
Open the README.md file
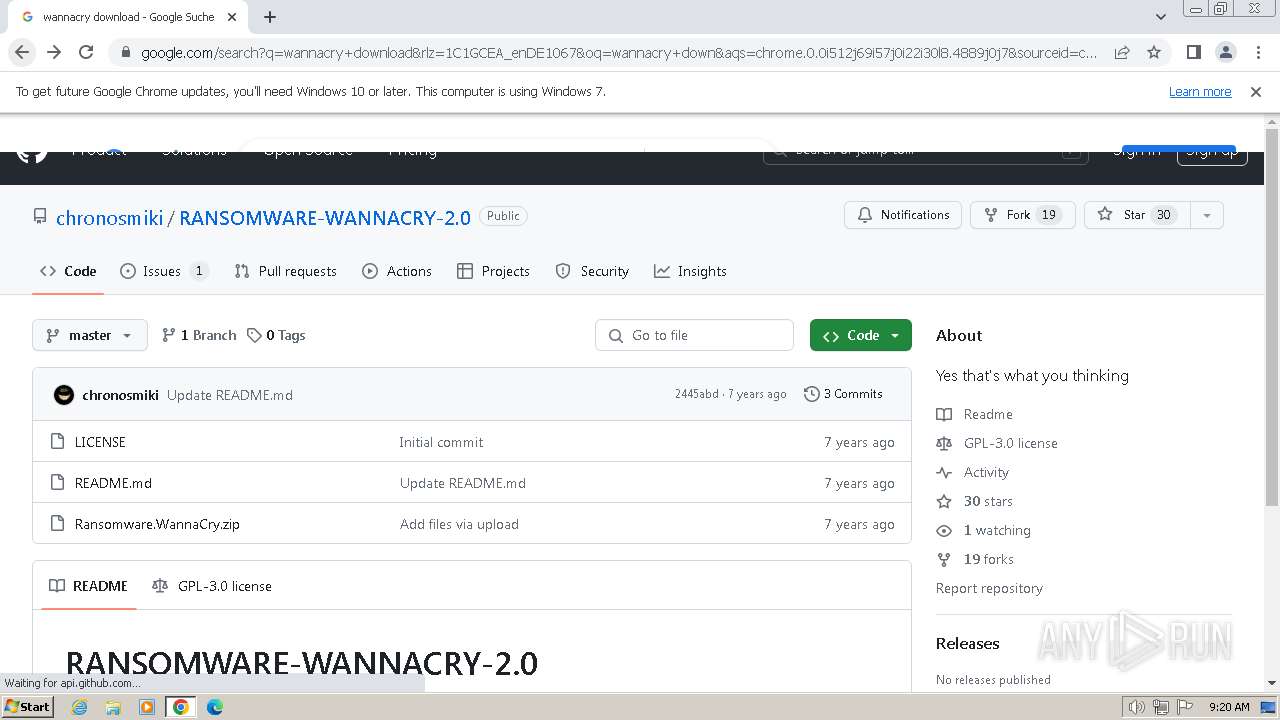tap(113, 483)
